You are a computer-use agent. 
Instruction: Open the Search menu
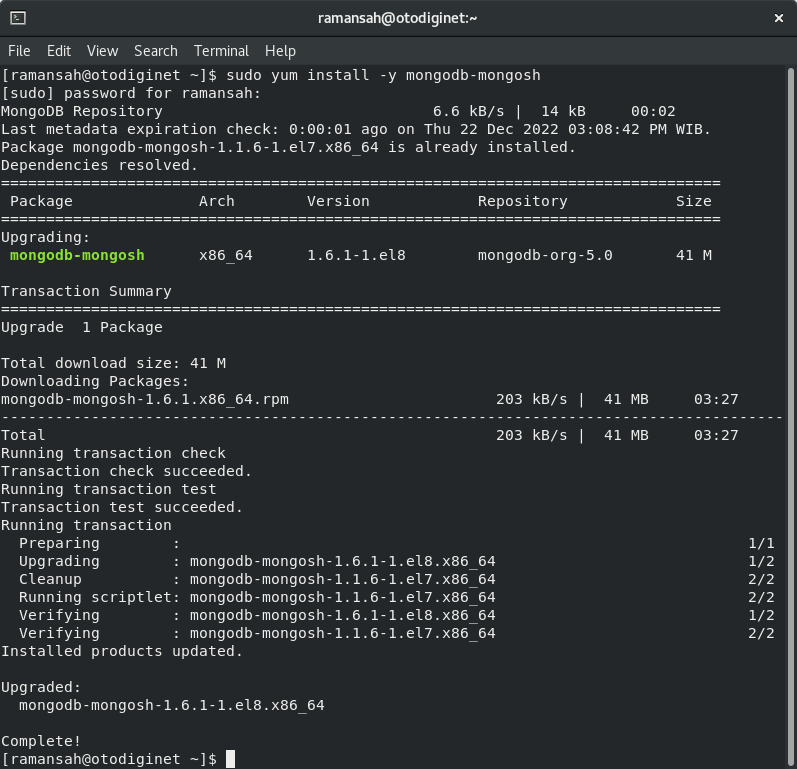156,51
